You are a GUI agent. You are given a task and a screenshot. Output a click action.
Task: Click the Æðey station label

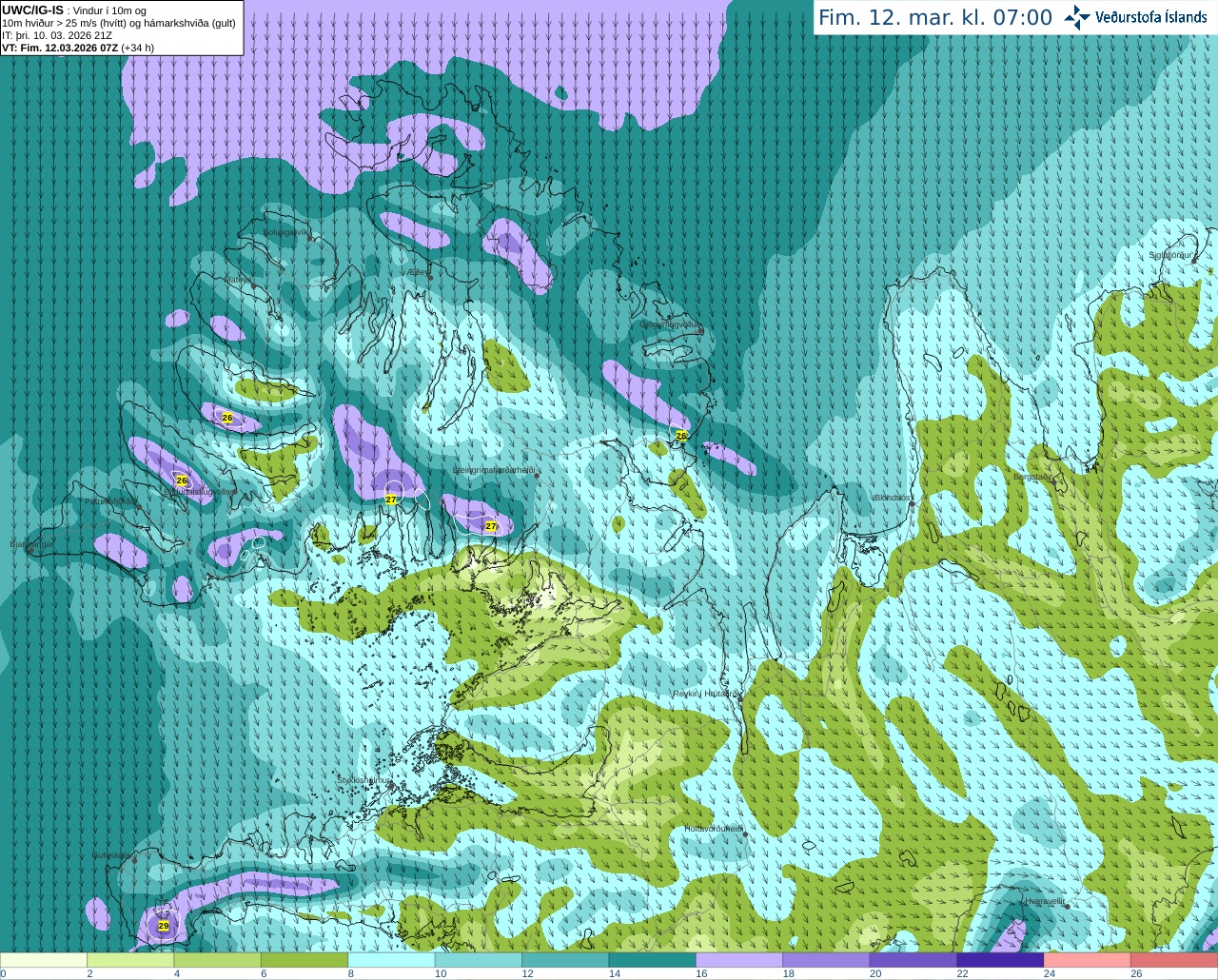pos(417,272)
